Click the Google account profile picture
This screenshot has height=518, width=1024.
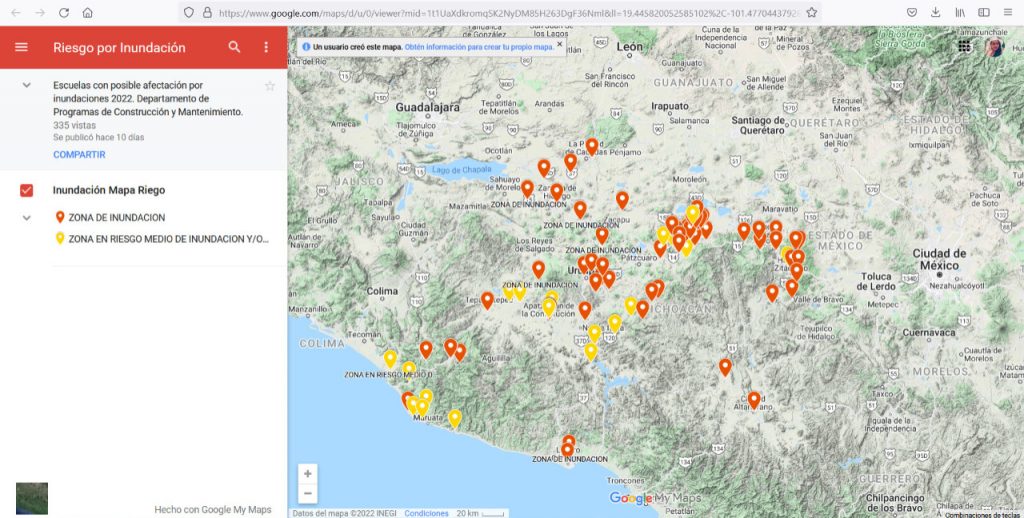[x=993, y=47]
